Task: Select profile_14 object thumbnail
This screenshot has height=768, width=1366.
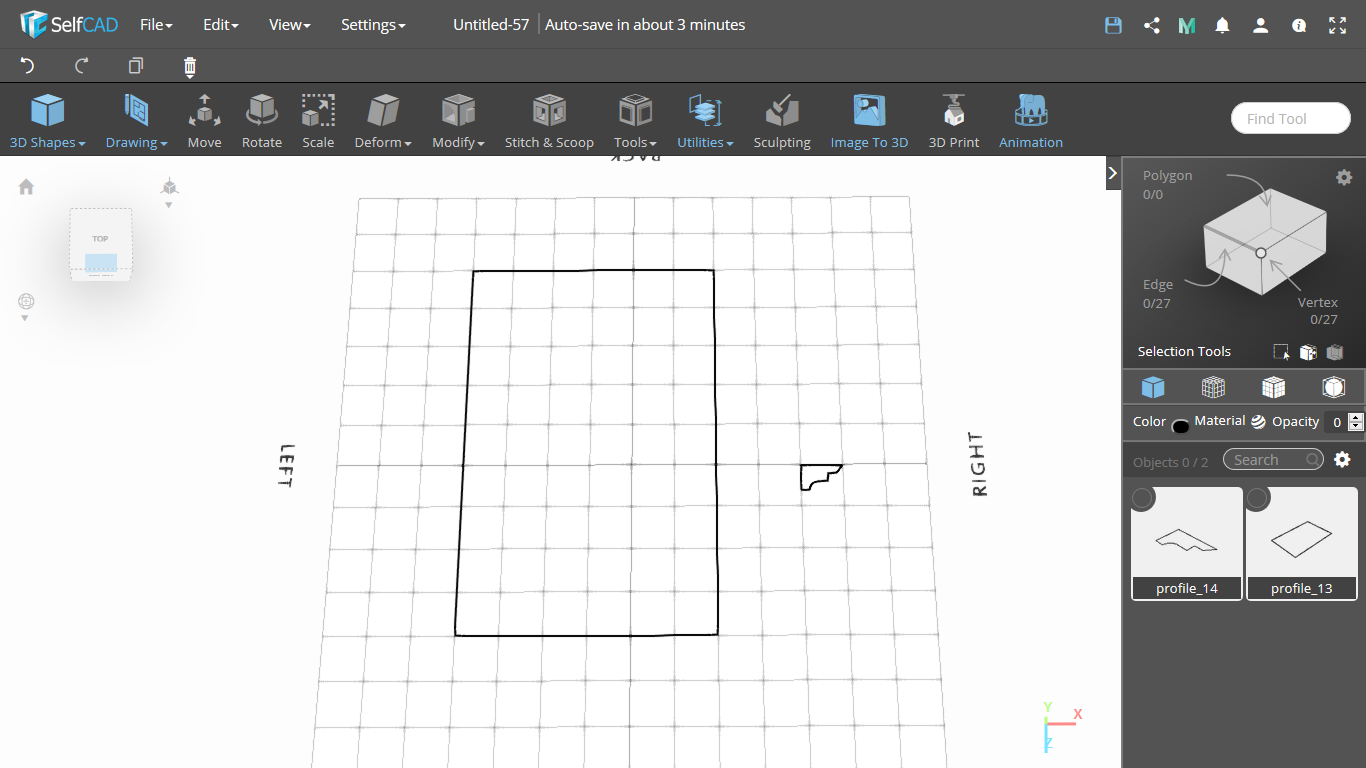Action: click(x=1187, y=543)
